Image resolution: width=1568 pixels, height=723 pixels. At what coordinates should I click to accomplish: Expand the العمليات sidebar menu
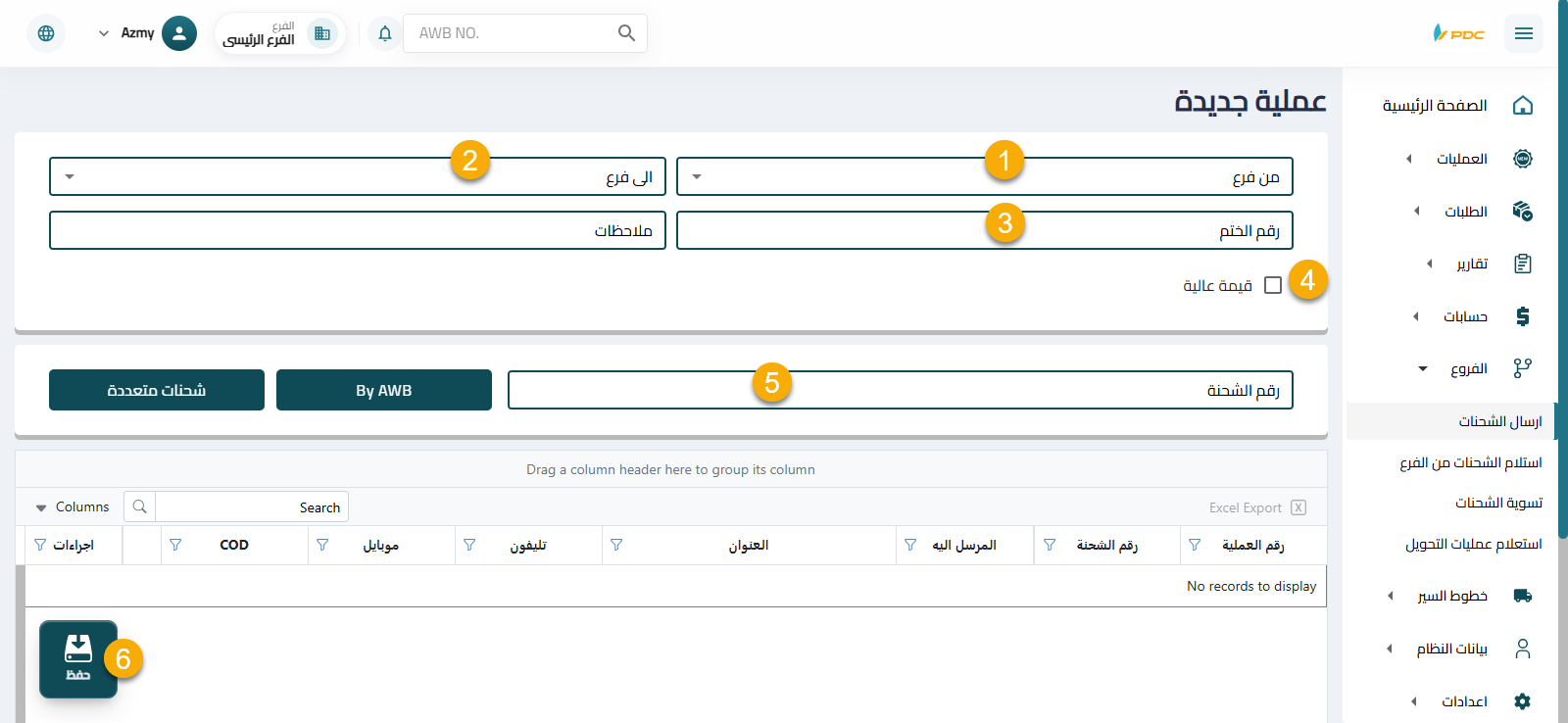click(1461, 159)
